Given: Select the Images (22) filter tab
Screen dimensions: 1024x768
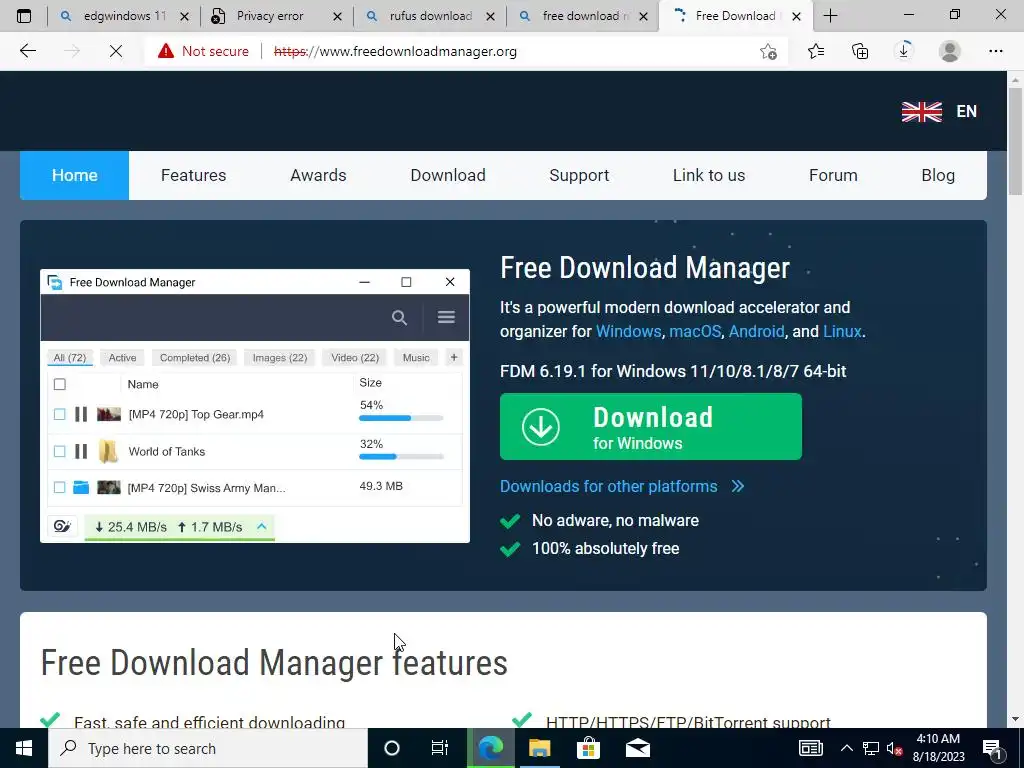Looking at the screenshot, I should (280, 358).
